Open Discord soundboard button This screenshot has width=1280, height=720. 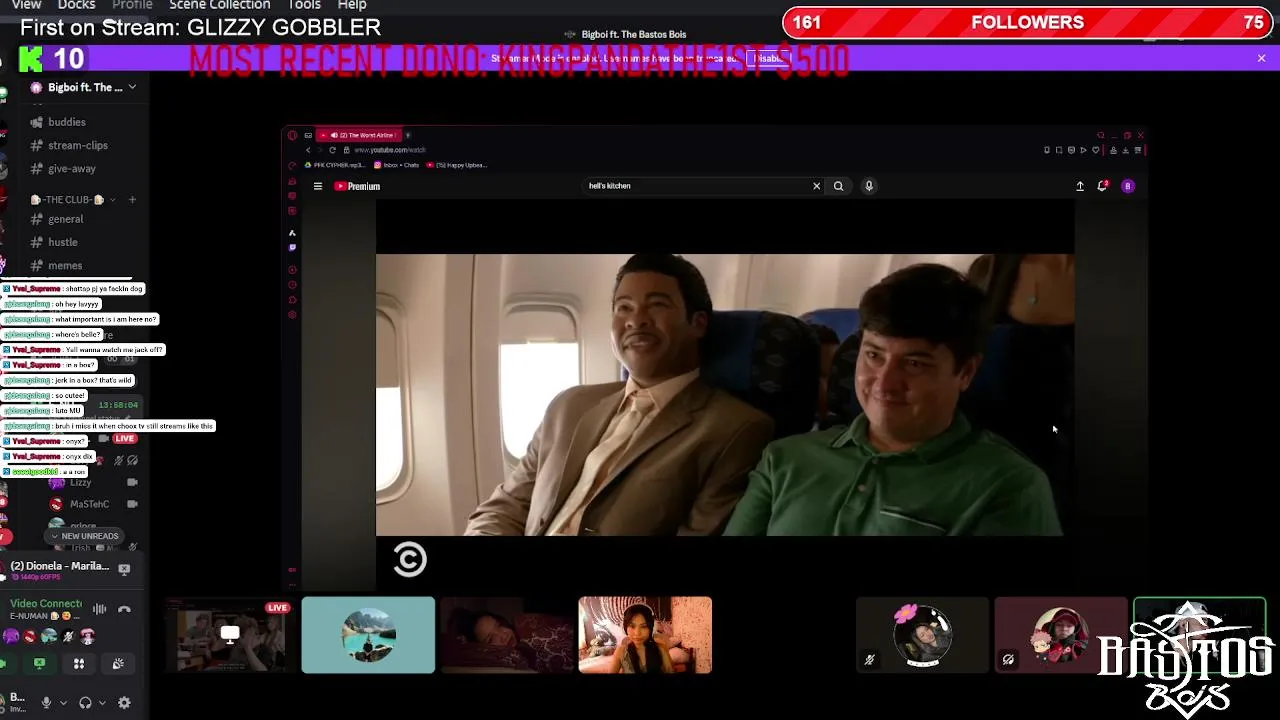point(118,664)
